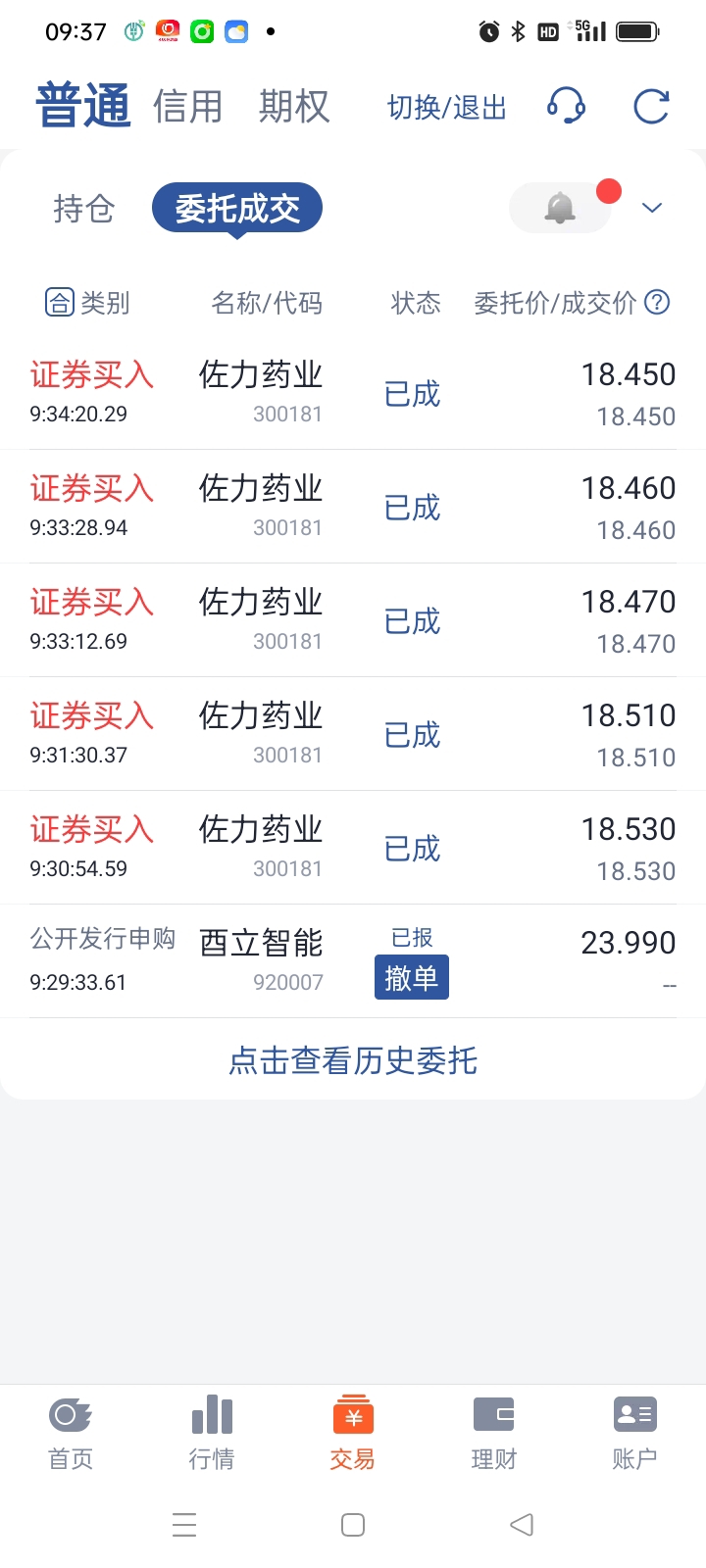Viewport: 706px width, 1568px height.
Task: Tap 撤单 to cancel 酉立智能 order
Action: tap(412, 977)
